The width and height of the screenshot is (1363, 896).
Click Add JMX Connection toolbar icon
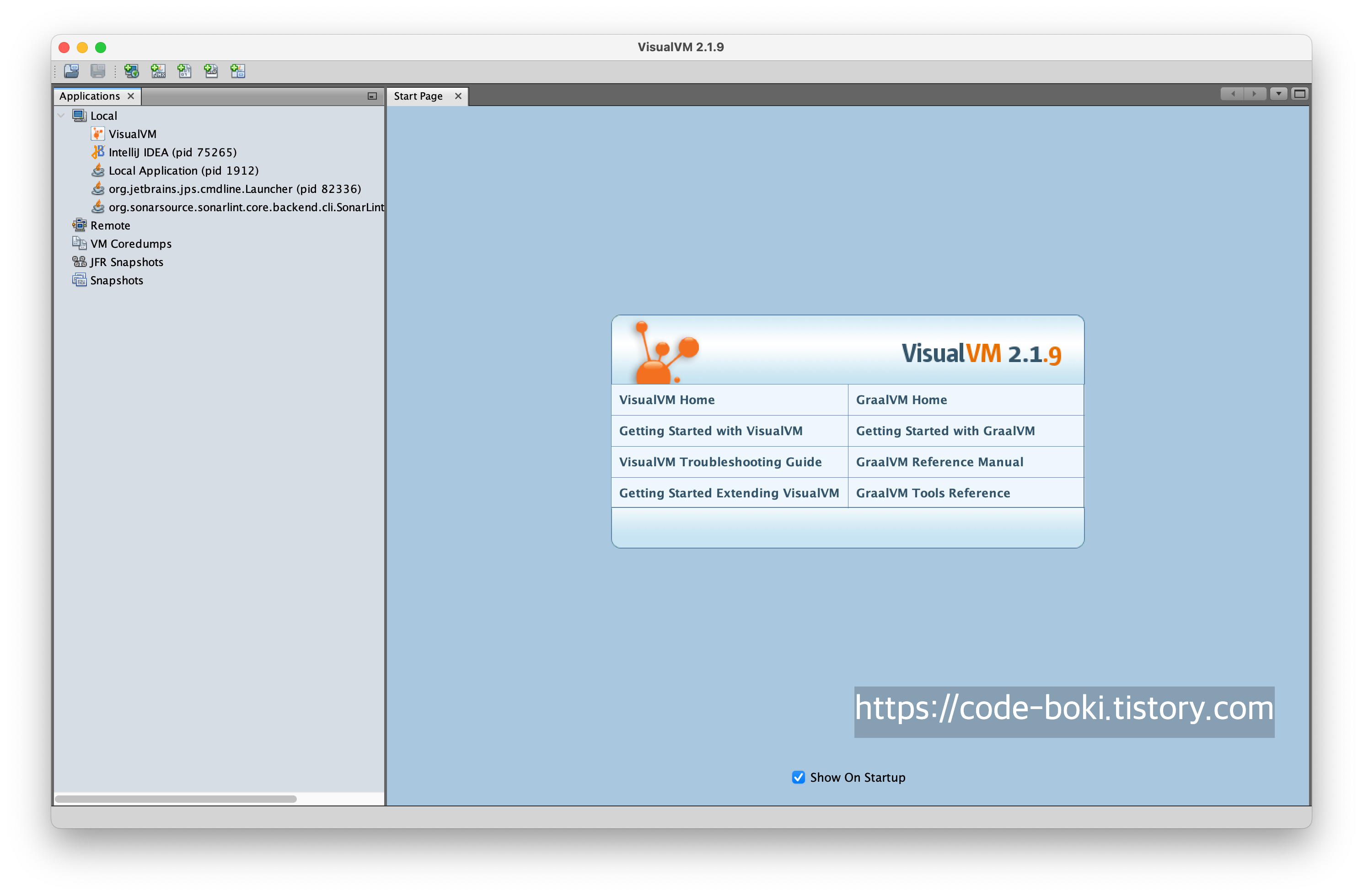pos(158,71)
